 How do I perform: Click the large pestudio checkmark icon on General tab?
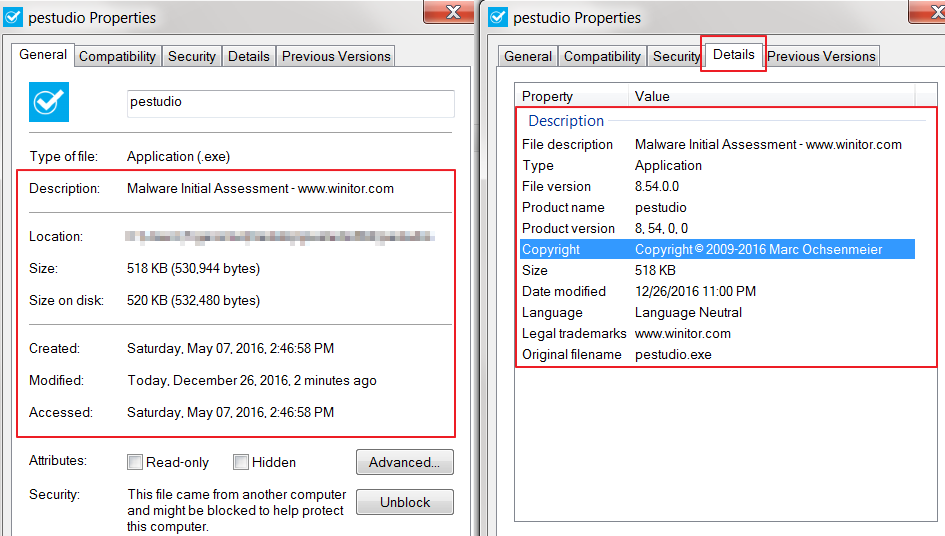point(49,102)
